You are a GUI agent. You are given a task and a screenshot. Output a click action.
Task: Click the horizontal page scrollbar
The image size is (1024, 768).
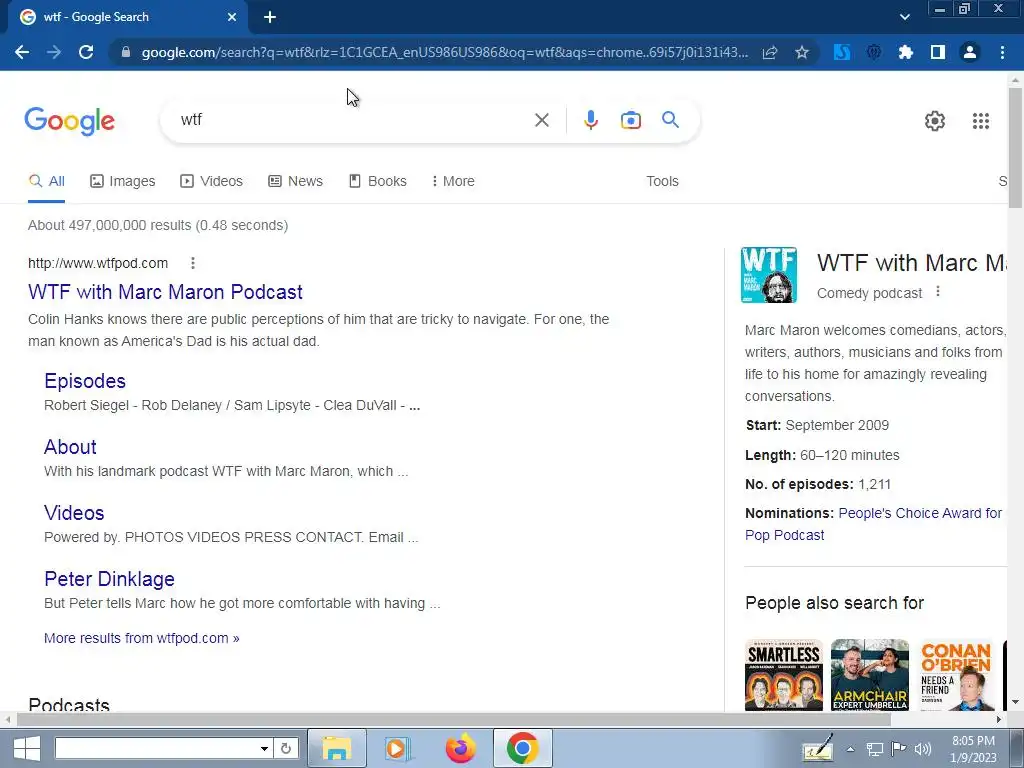[454, 719]
